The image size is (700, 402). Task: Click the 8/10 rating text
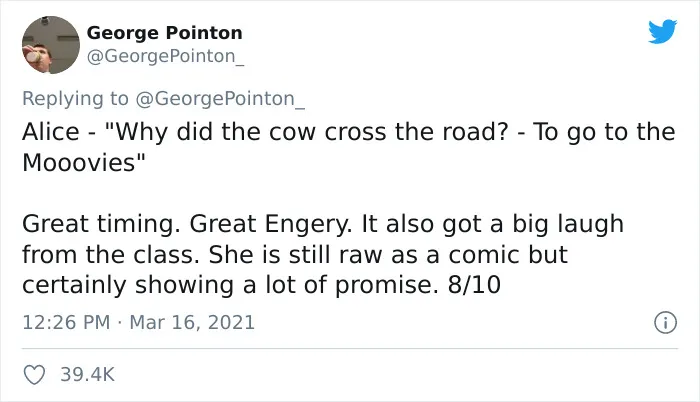click(x=474, y=285)
